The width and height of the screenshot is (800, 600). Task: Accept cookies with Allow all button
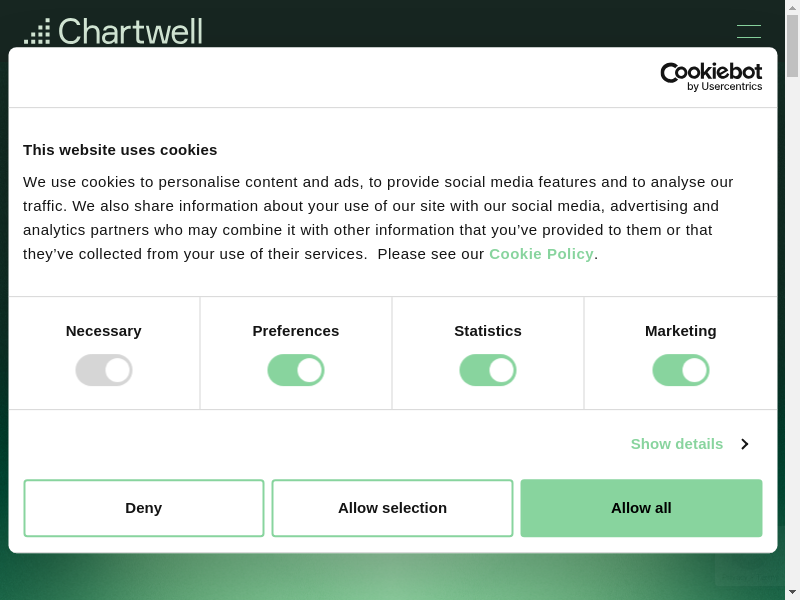tap(641, 508)
